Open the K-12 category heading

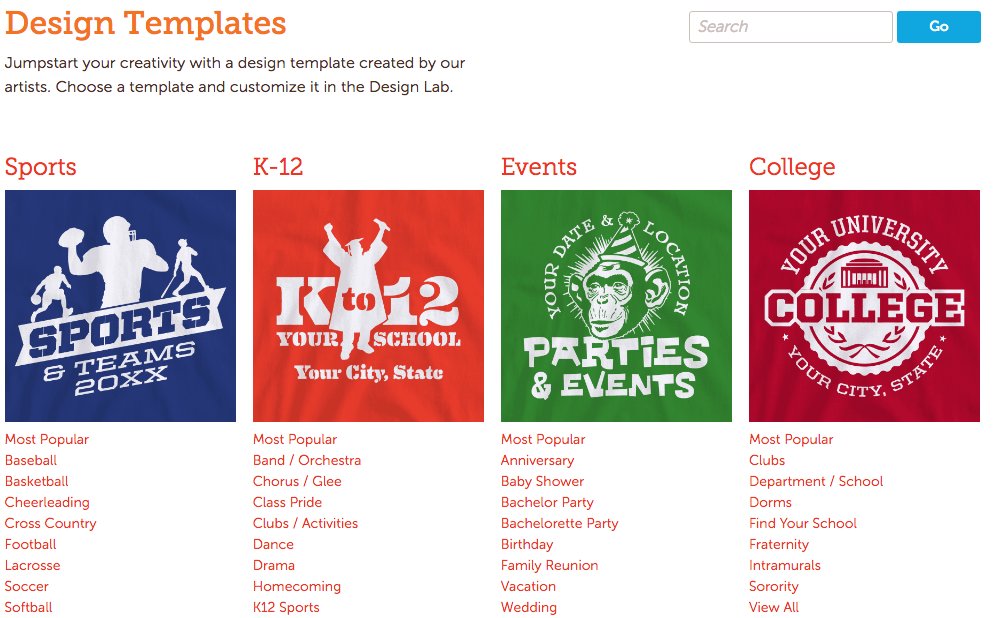click(278, 167)
